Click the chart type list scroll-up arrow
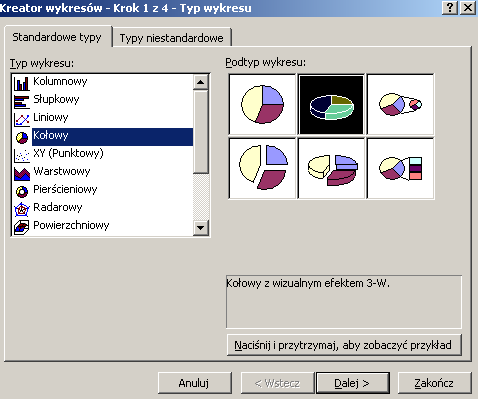This screenshot has height=399, width=478. click(201, 82)
